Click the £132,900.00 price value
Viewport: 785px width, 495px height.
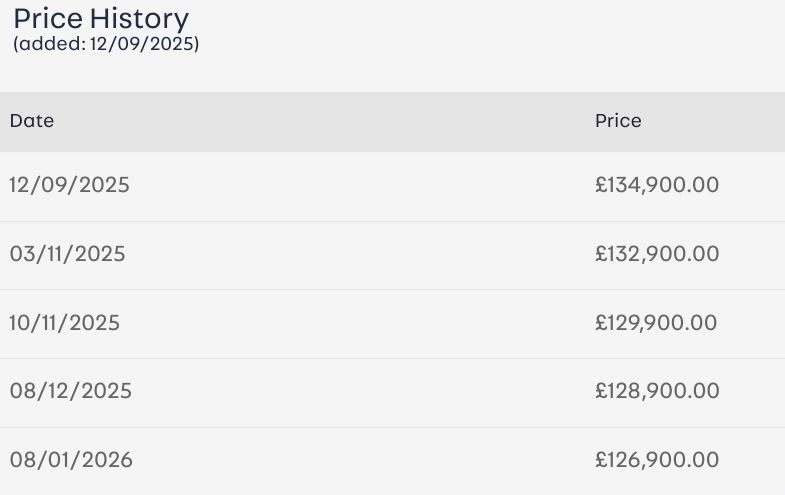click(x=656, y=254)
